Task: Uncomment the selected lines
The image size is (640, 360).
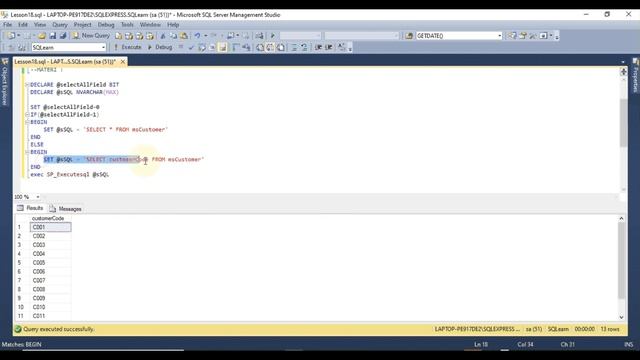Action: click(x=304, y=47)
